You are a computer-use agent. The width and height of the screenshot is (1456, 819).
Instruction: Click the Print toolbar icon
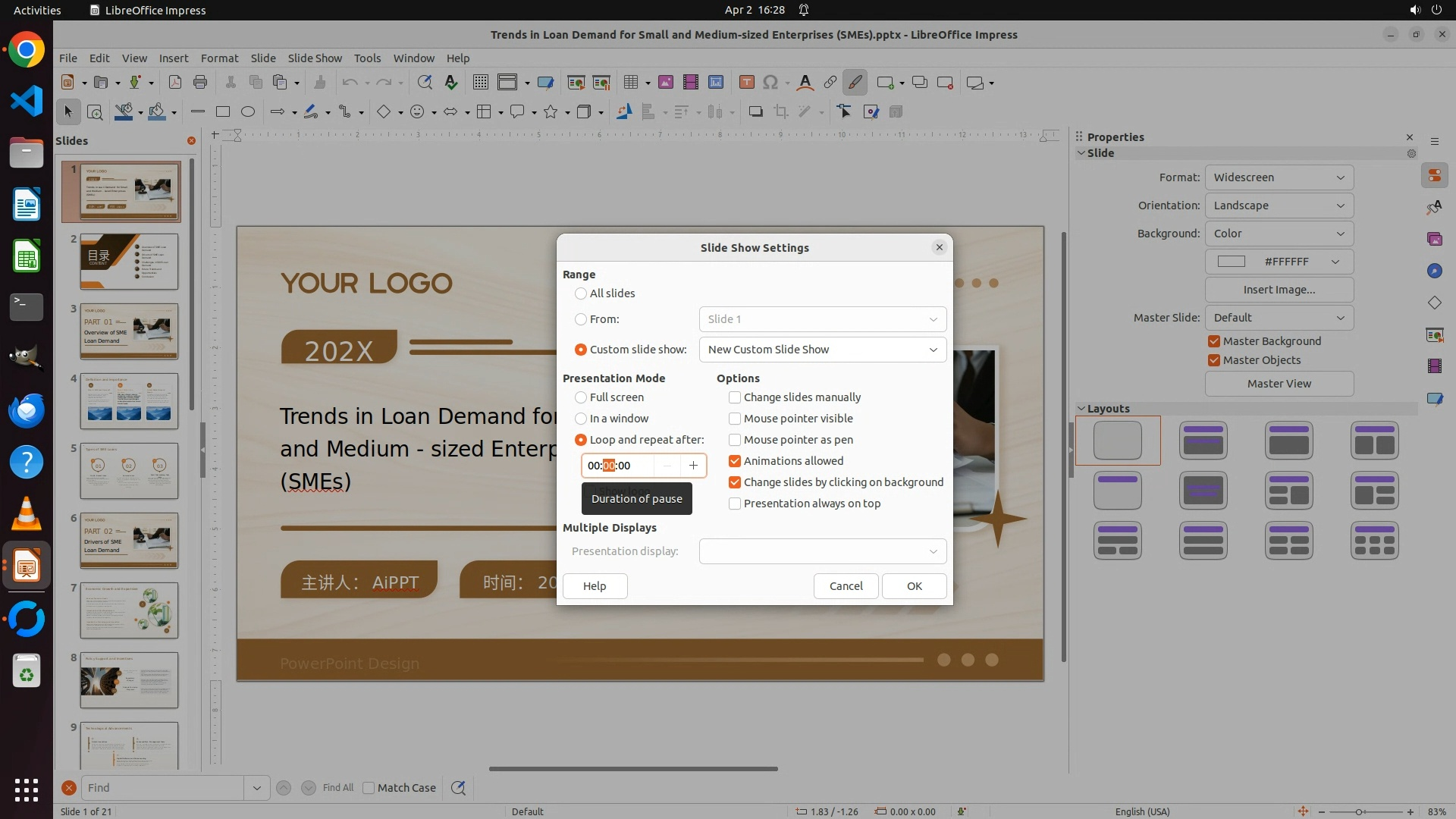click(200, 83)
